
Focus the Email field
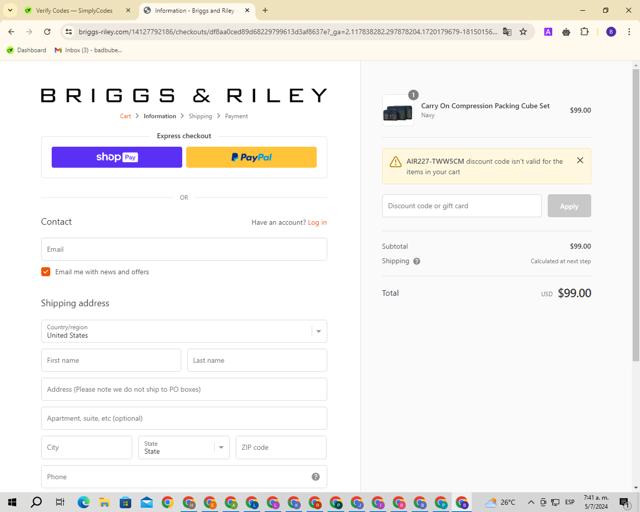pyautogui.click(x=184, y=249)
